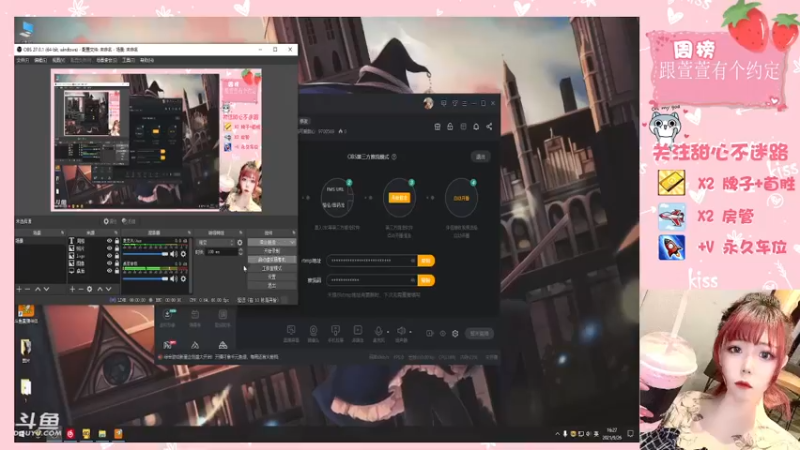Pop out the Scene Transitions dock header icon
800x450 pixels.
241,233
